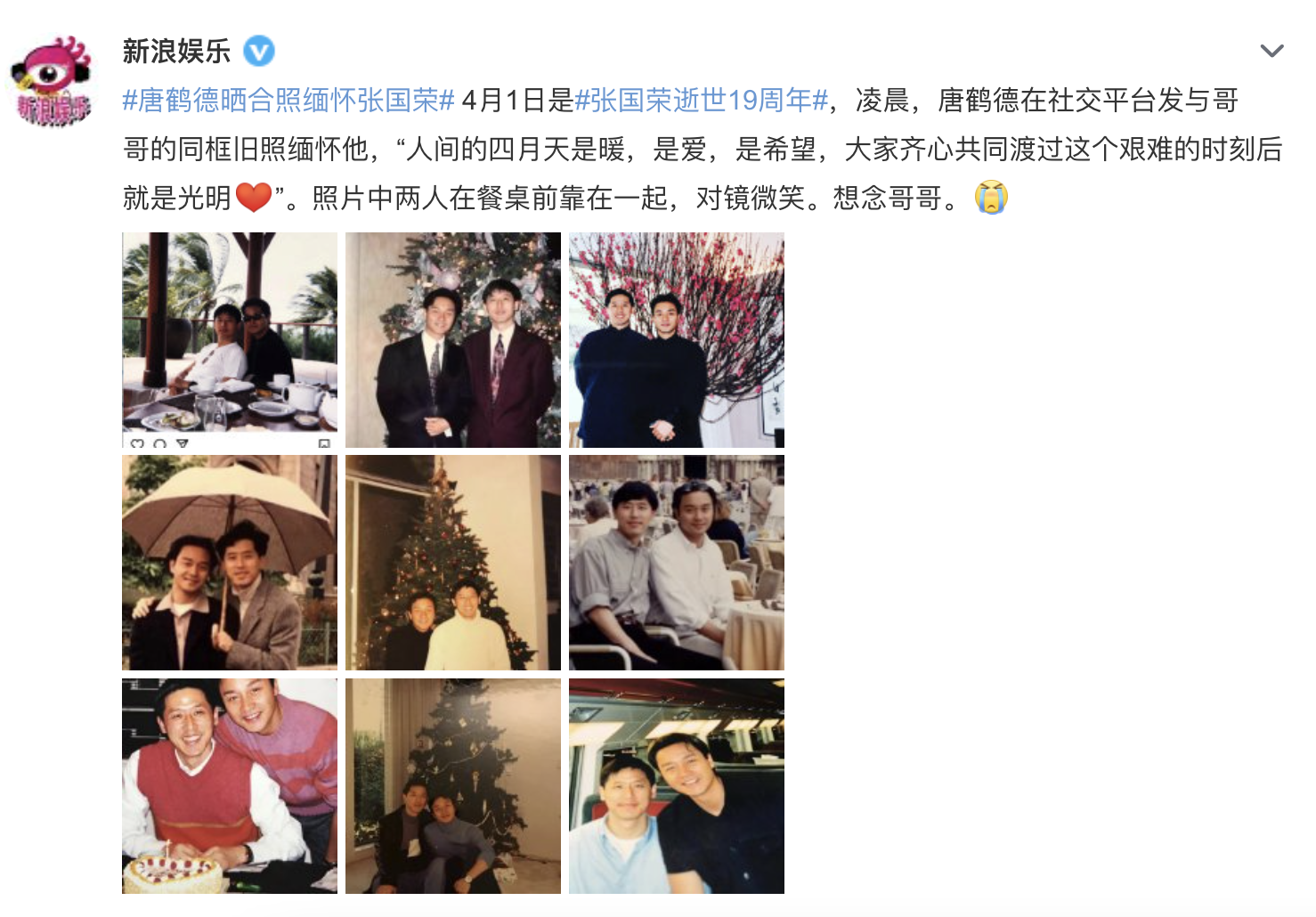This screenshot has width=1316, height=917.
Task: Open the 新浪娱乐 account name link
Action: [x=176, y=52]
